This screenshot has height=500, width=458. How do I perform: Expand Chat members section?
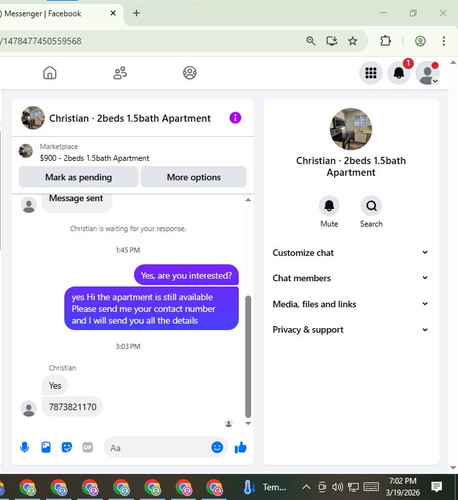[350, 278]
